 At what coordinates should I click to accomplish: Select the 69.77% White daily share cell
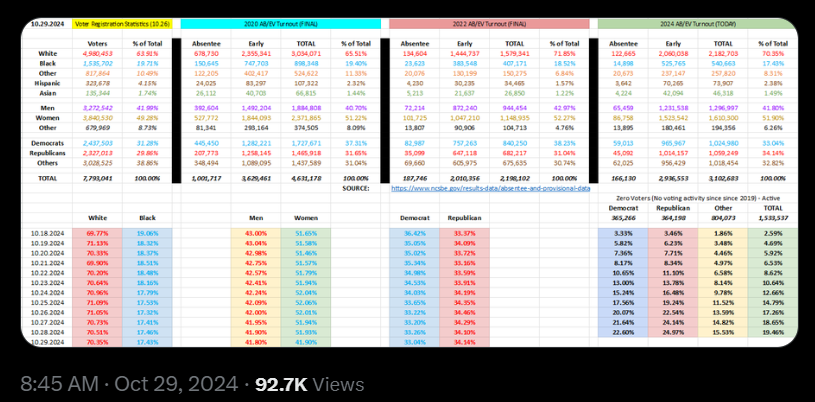click(98, 233)
